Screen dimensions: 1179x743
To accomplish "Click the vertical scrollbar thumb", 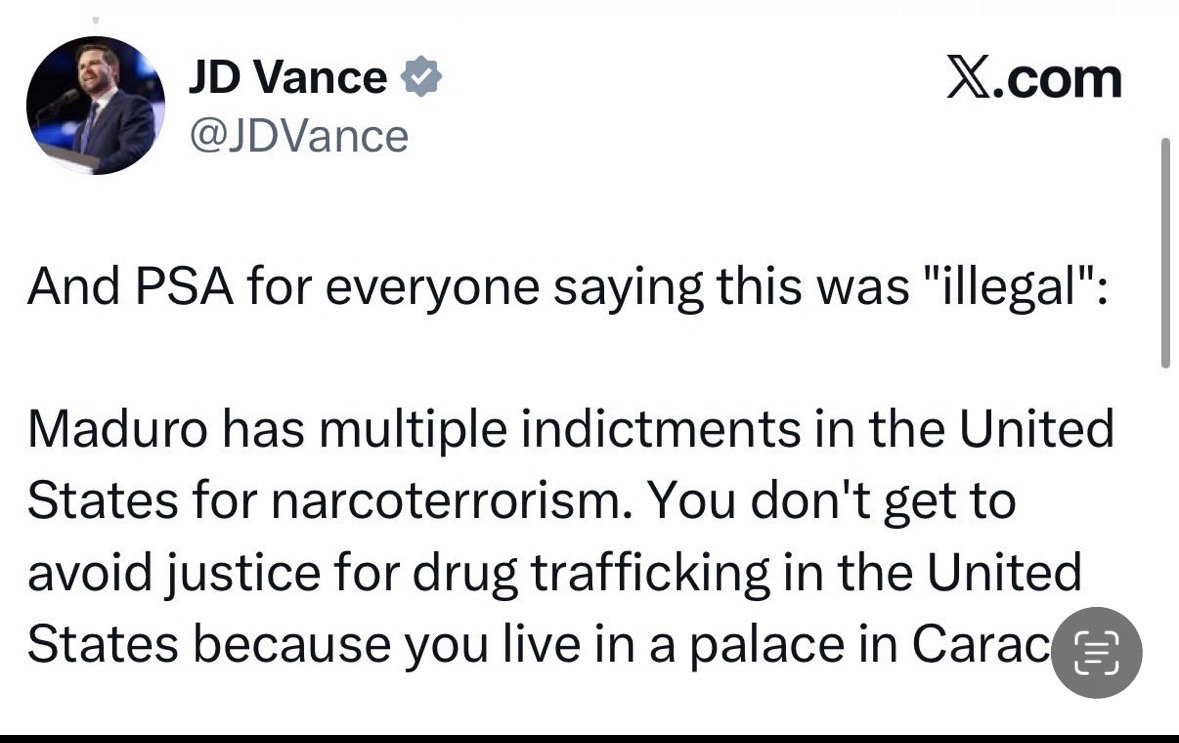I will 1164,252.
